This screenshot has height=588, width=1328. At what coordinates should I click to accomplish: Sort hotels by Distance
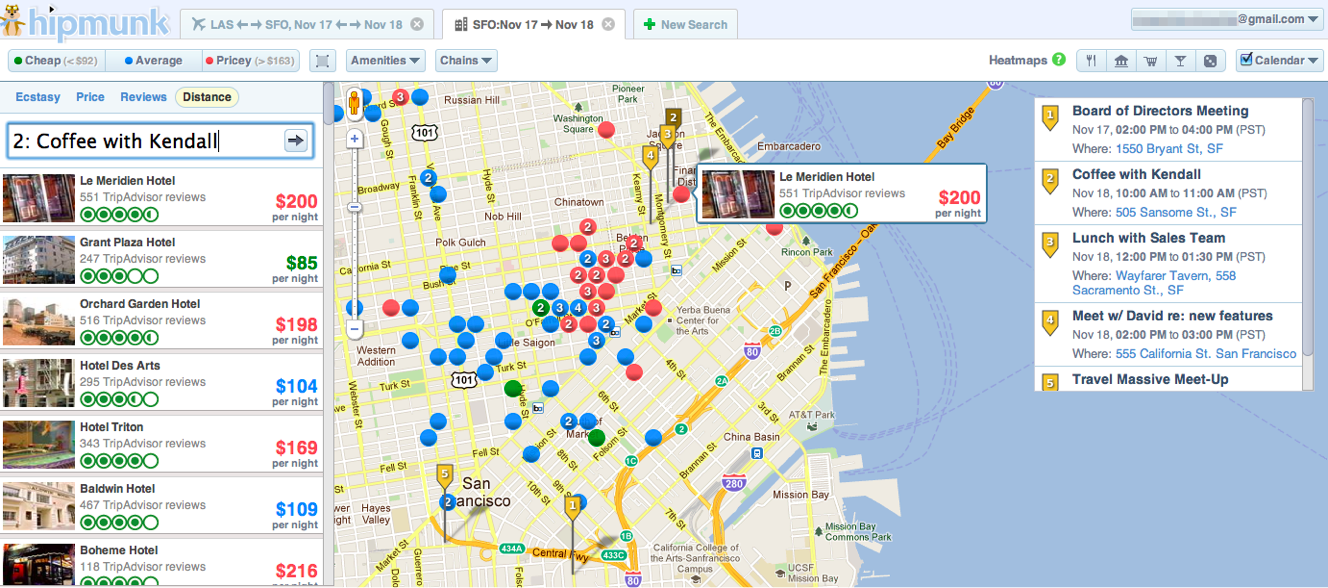(207, 97)
